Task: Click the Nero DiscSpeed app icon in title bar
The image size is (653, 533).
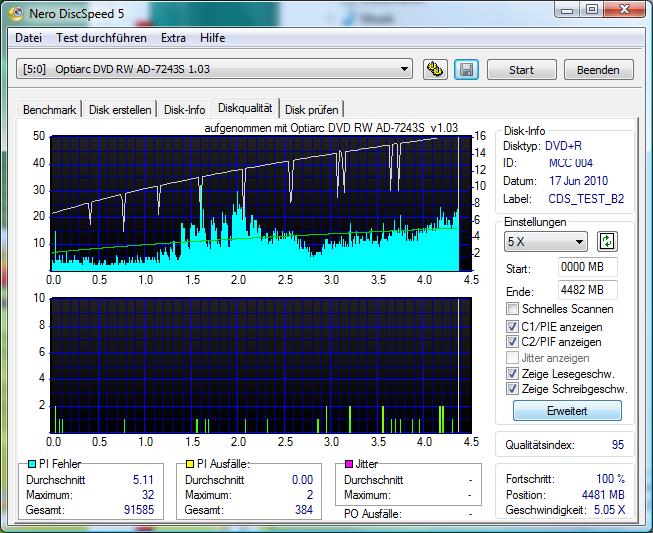Action: point(16,14)
